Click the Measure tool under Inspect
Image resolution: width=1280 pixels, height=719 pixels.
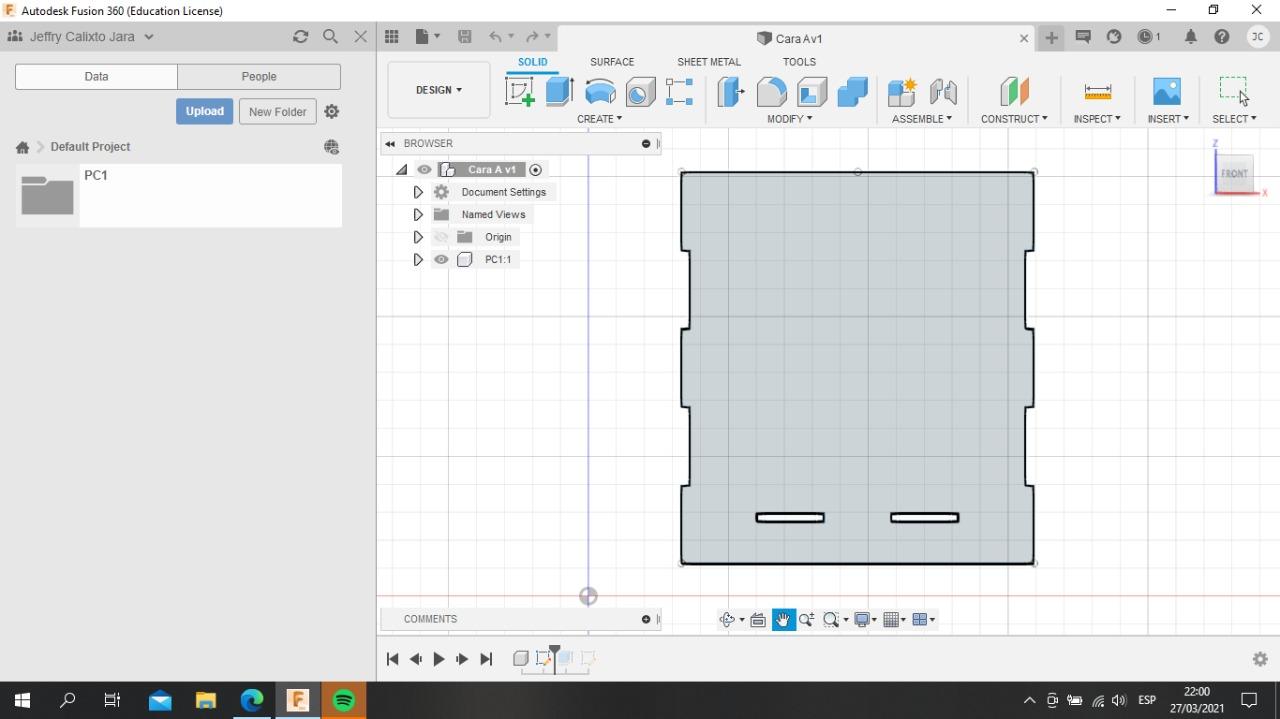click(1097, 92)
